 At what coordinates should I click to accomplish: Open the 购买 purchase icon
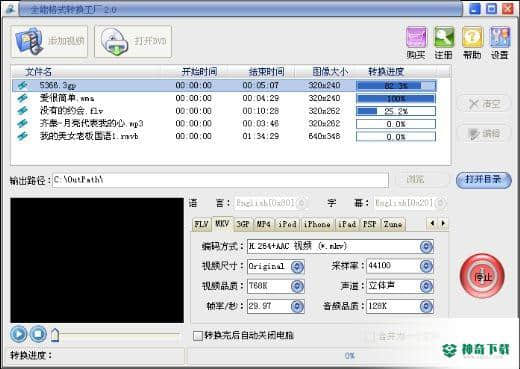pyautogui.click(x=416, y=43)
